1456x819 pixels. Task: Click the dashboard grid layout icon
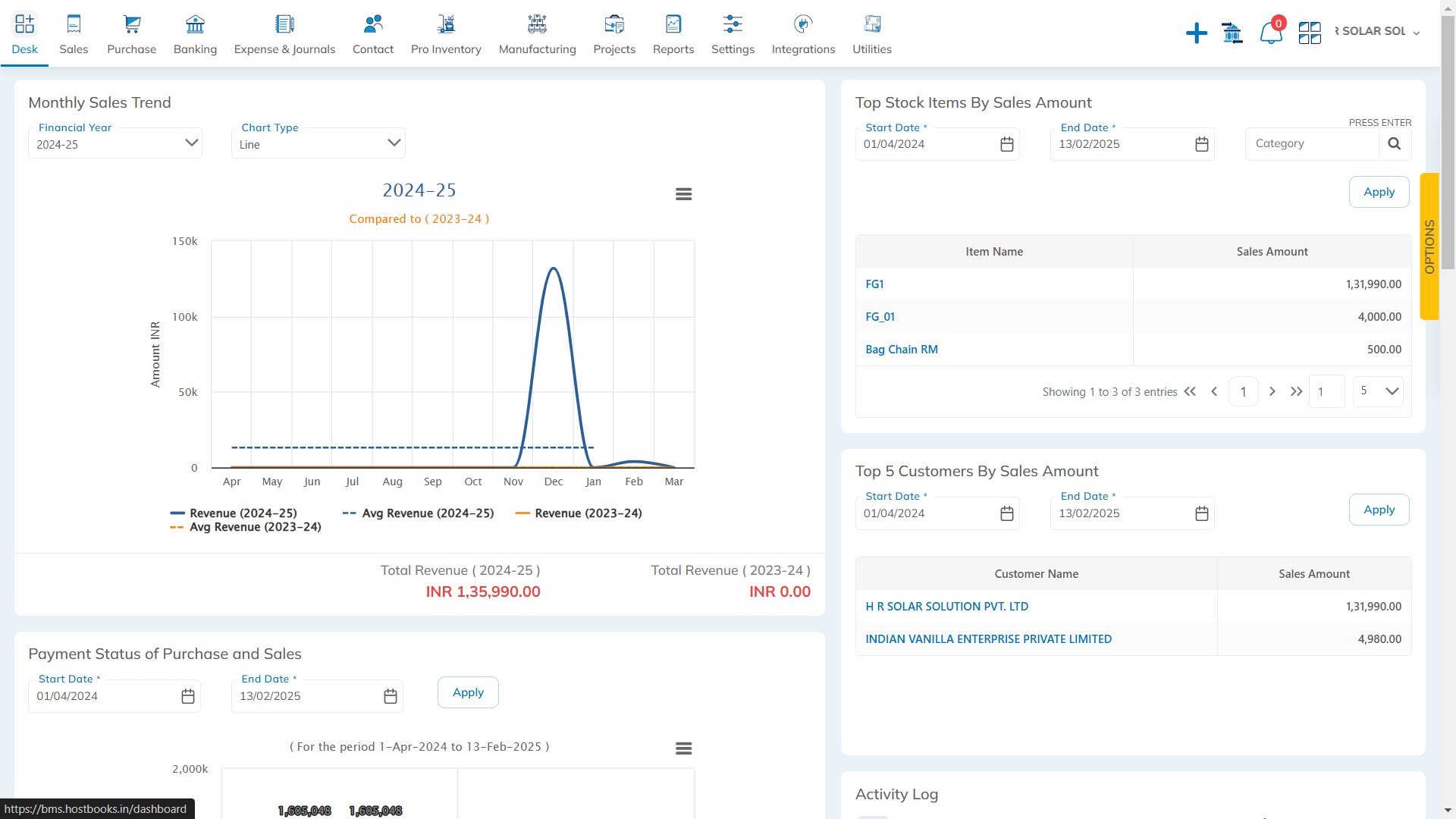click(1310, 33)
